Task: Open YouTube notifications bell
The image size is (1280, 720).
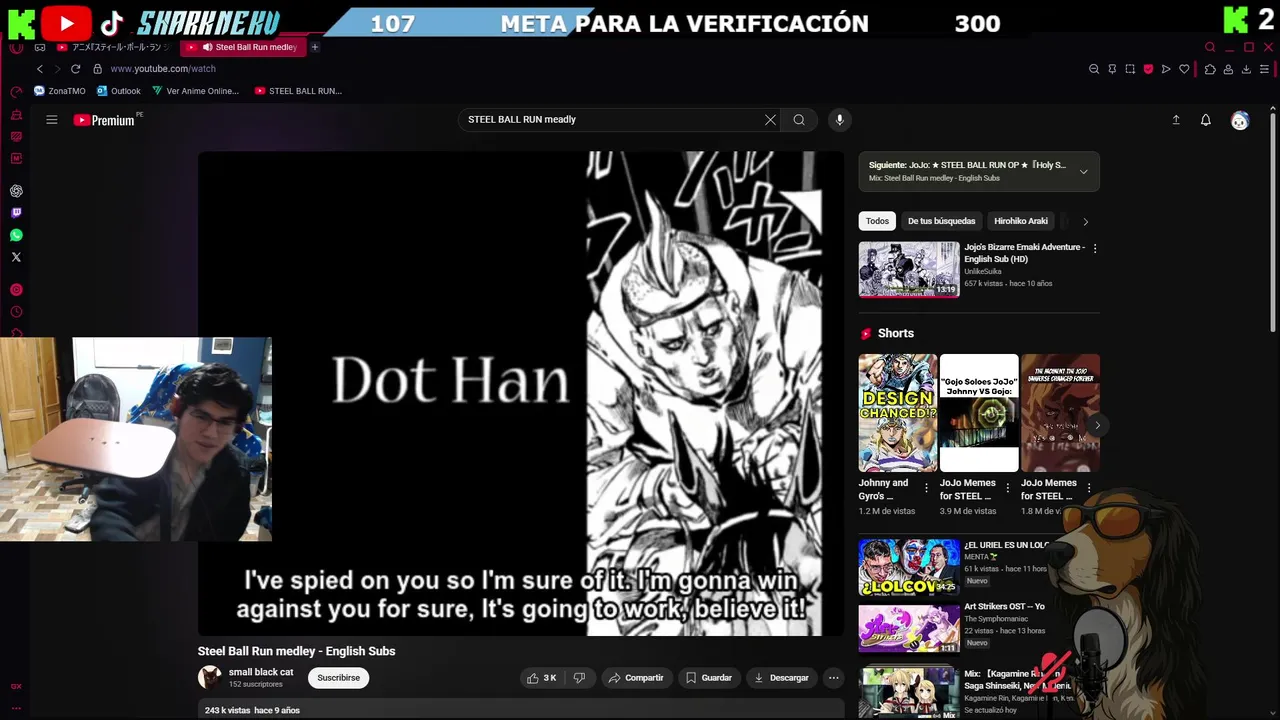Action: (x=1206, y=120)
